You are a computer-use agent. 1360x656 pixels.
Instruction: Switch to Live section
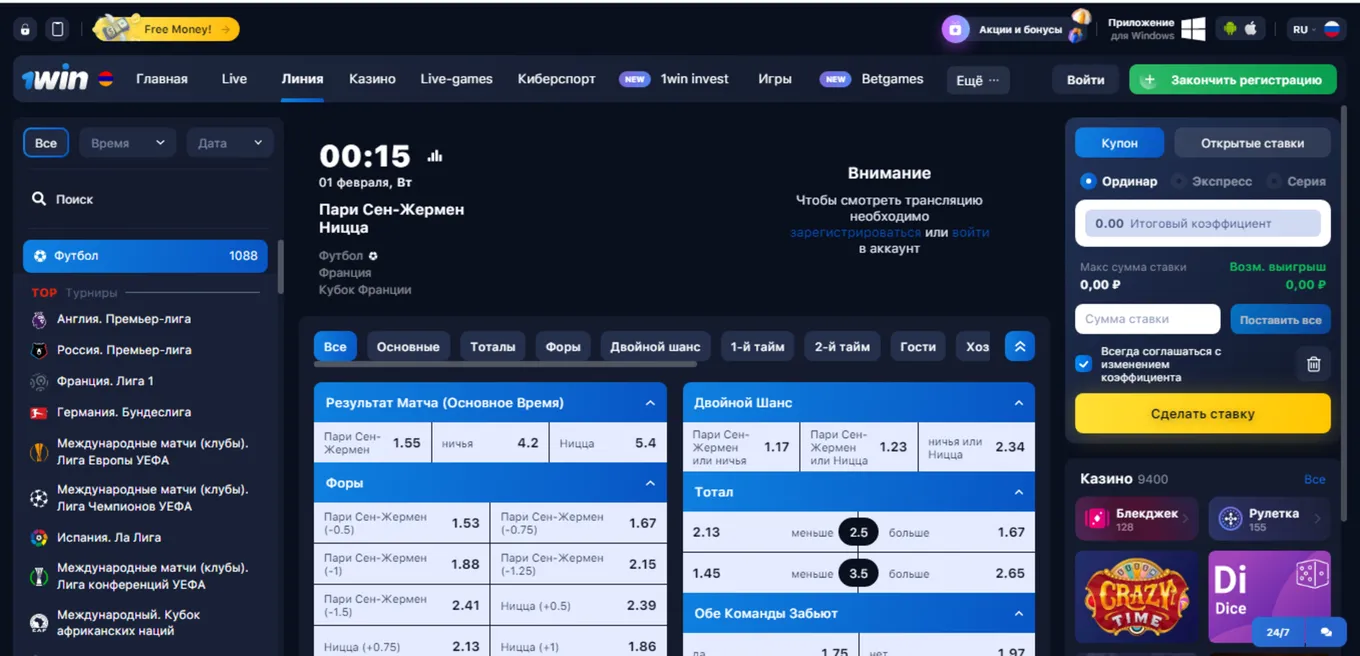click(234, 79)
